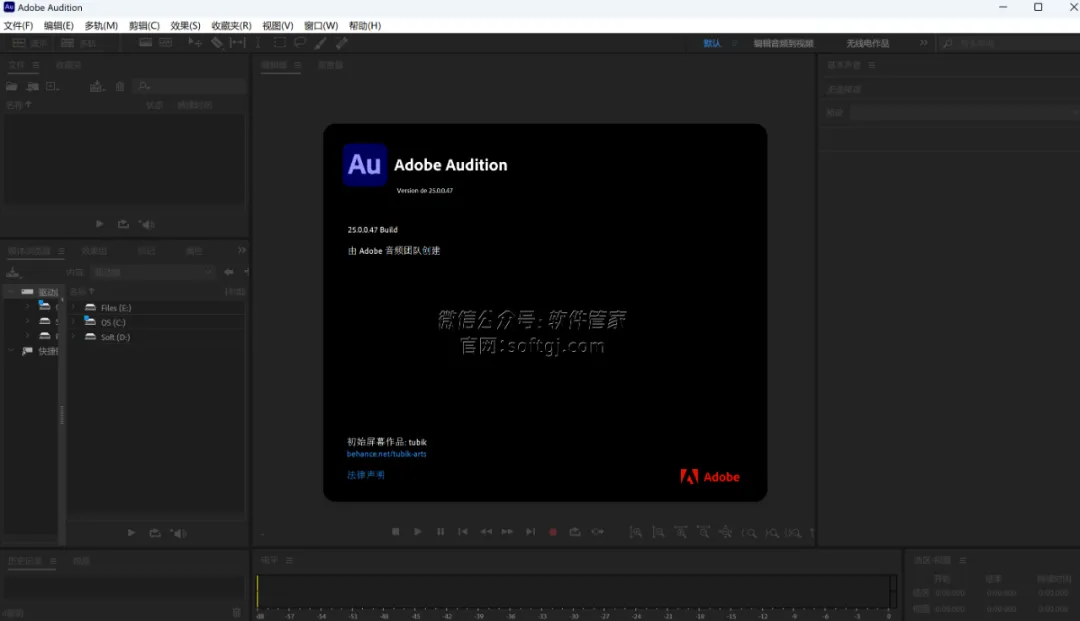Click the play icon under the Files list

click(x=99, y=224)
